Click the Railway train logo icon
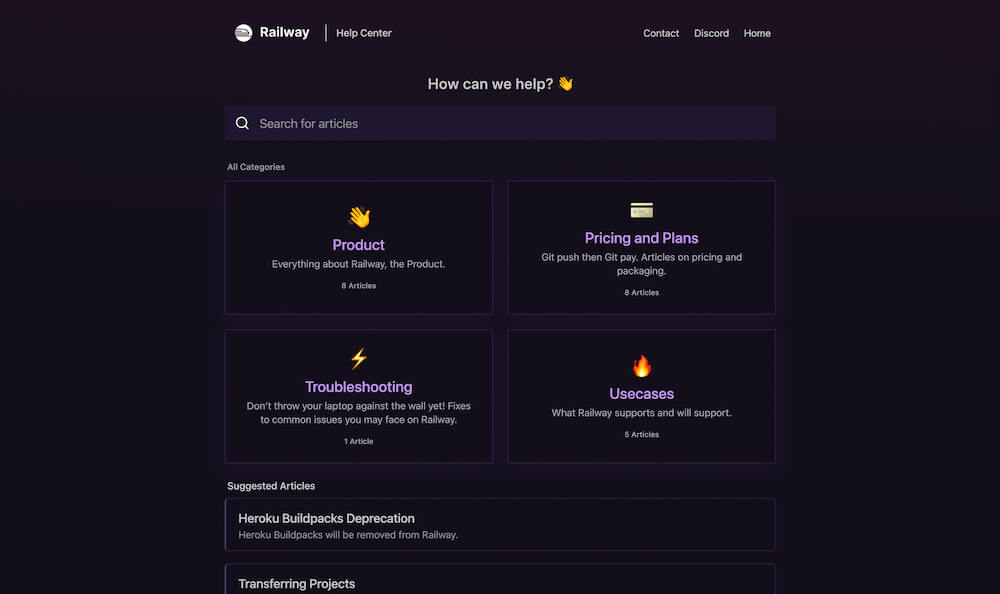Screen dimensions: 1000x594 243,33
